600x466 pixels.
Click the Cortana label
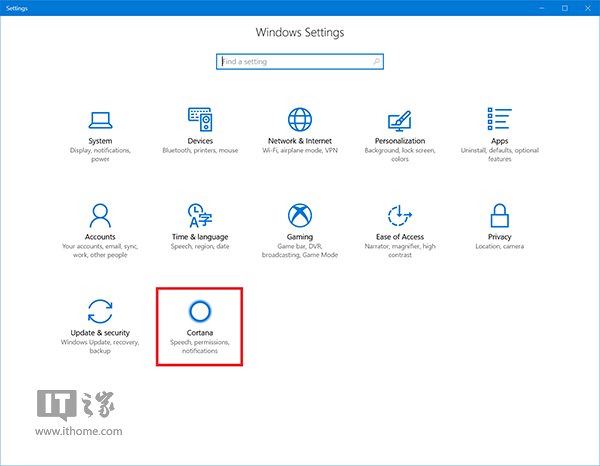coord(200,332)
